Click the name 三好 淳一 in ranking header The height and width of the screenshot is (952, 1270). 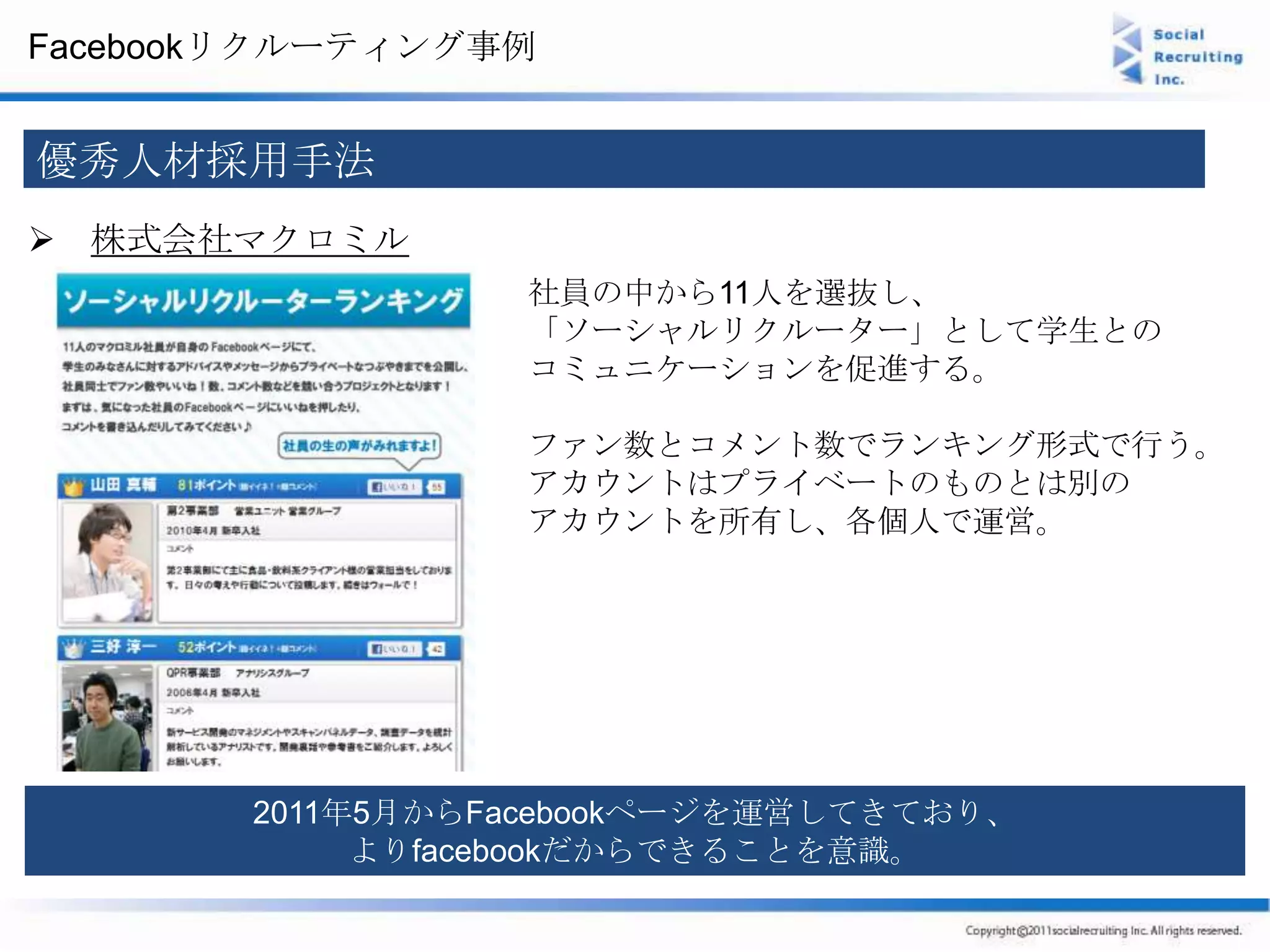[x=123, y=646]
